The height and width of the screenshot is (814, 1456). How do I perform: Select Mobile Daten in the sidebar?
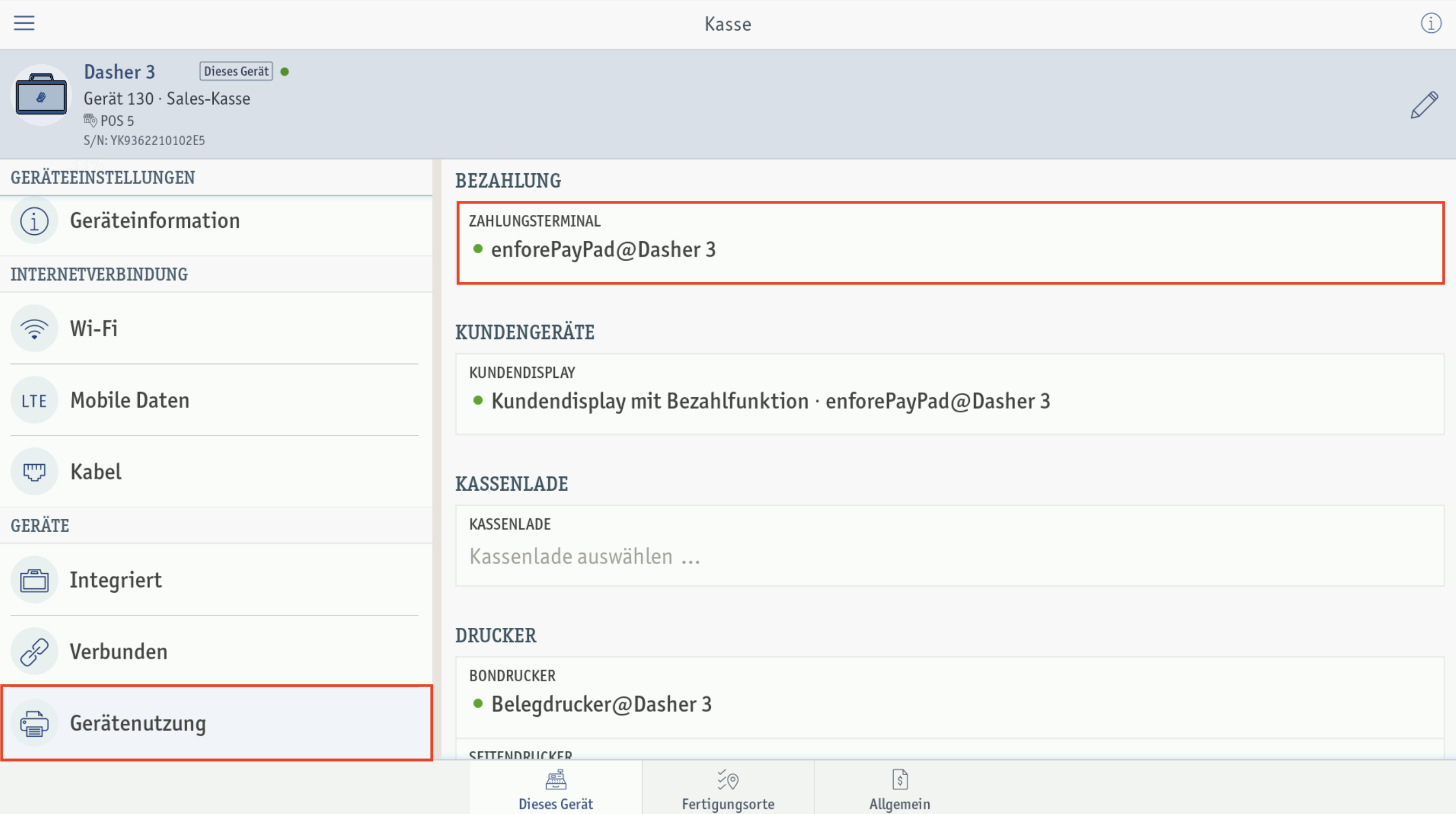(x=216, y=400)
